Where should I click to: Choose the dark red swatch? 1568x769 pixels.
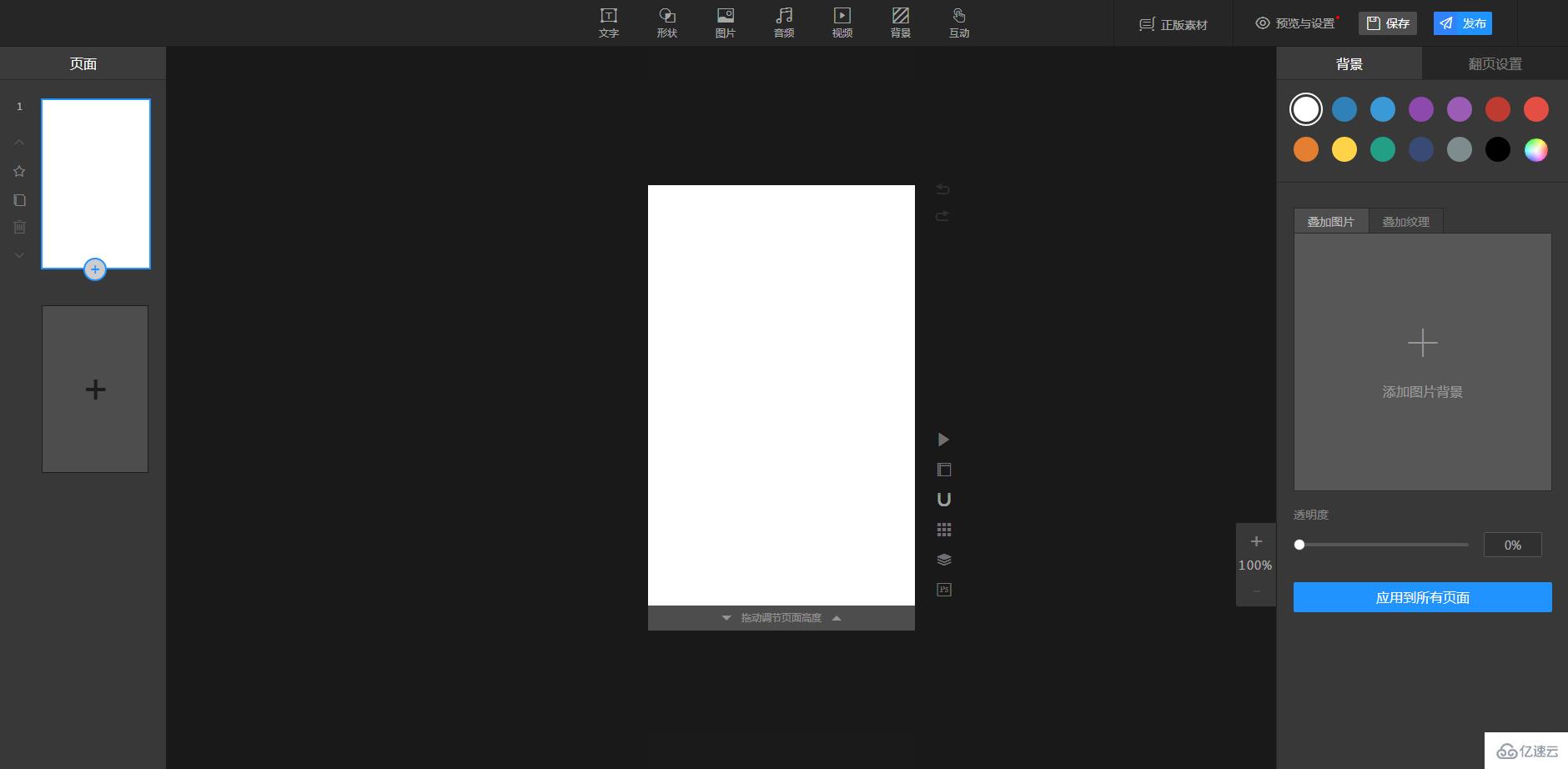point(1498,109)
